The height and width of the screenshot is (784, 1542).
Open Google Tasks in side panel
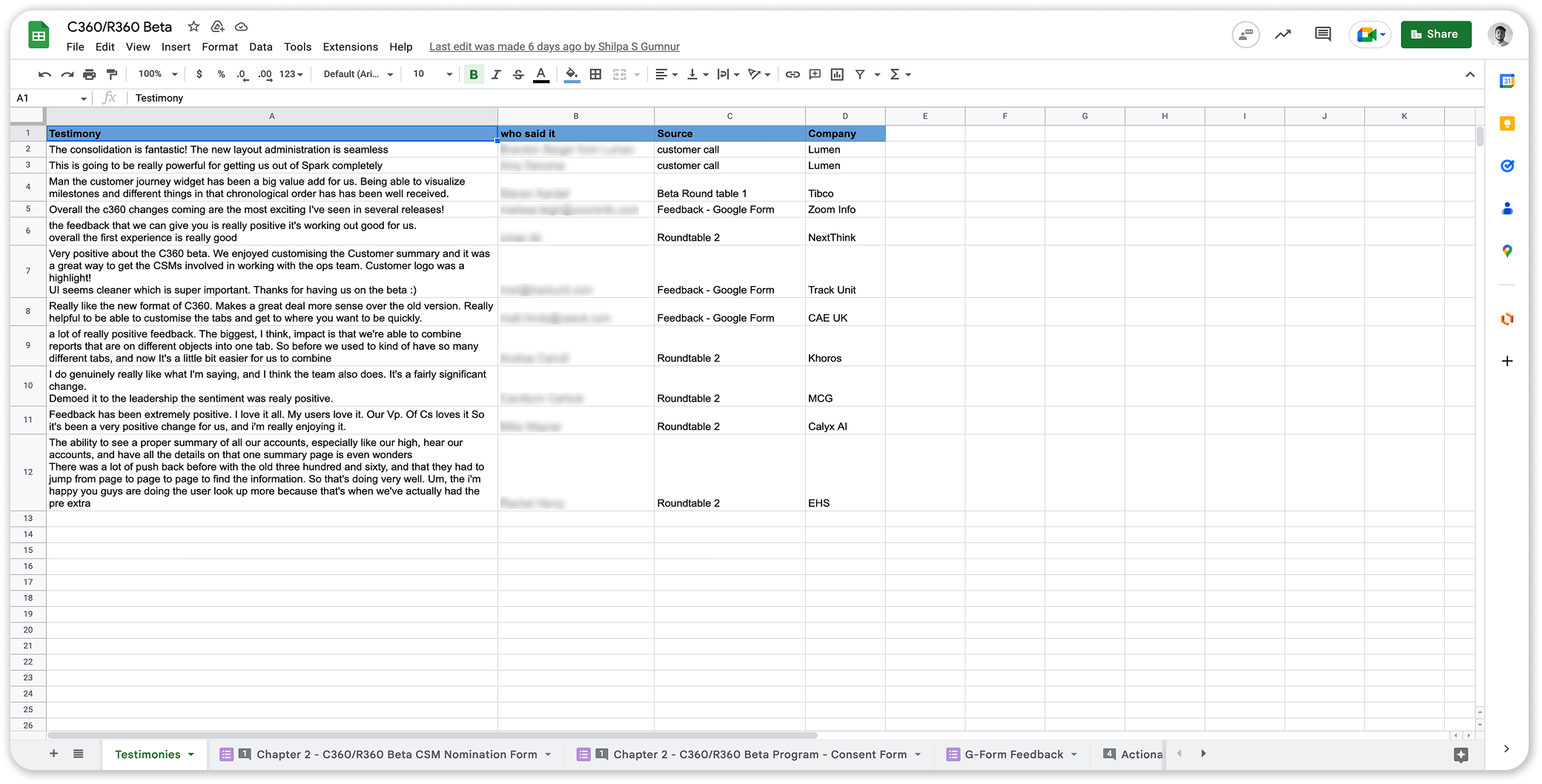click(x=1506, y=166)
